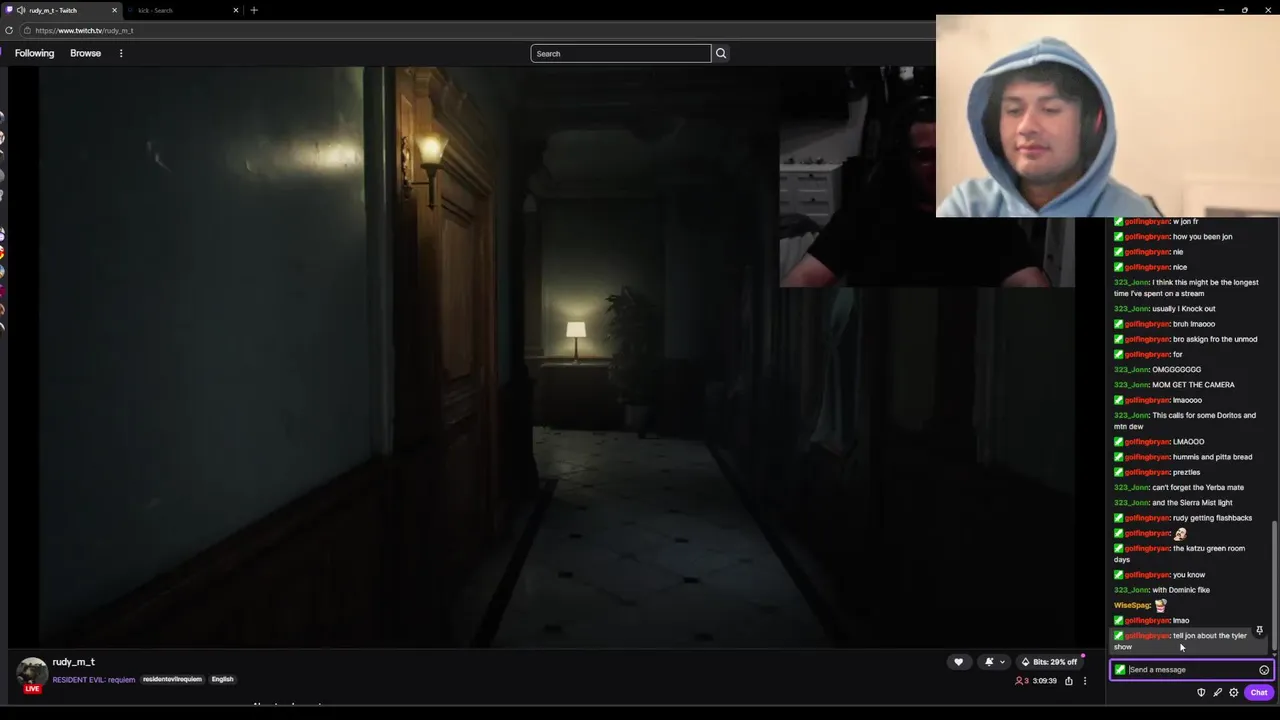
Task: Open the Following page
Action: coord(34,53)
